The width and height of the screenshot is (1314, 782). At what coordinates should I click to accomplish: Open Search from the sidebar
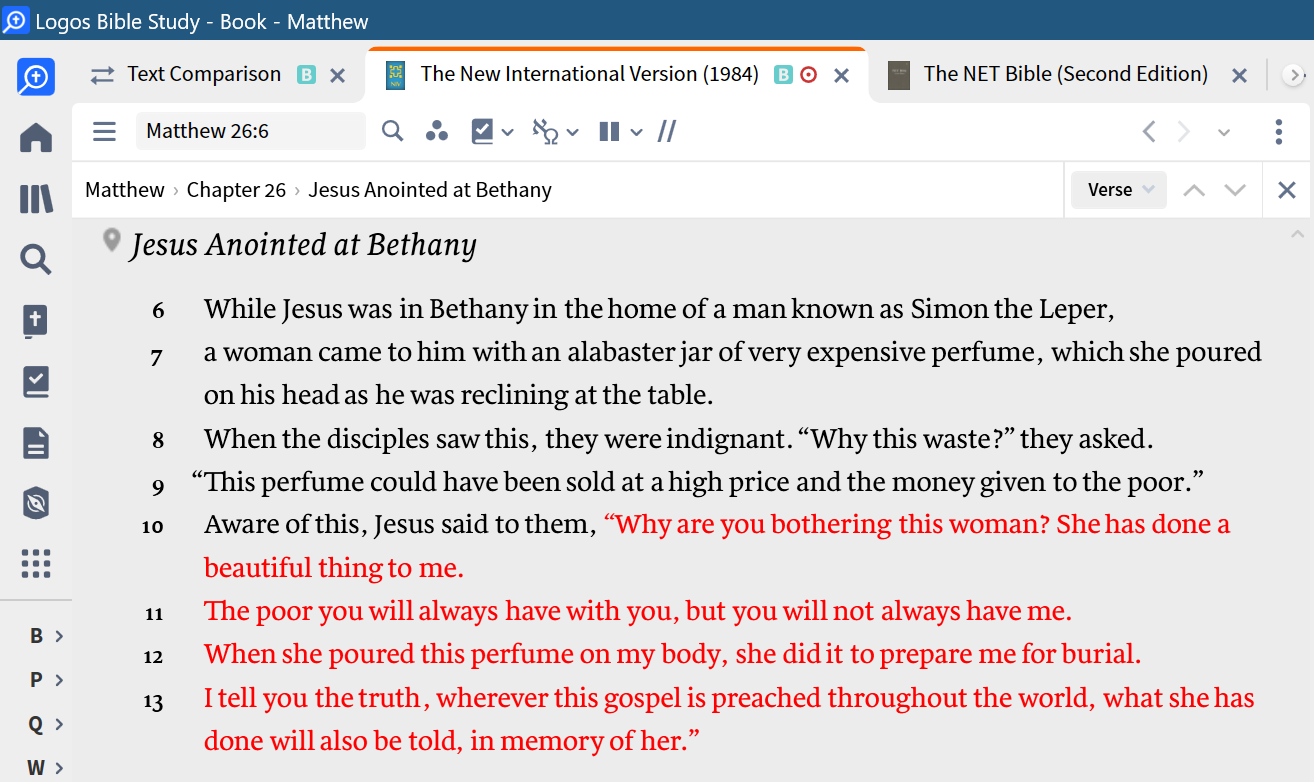pyautogui.click(x=36, y=259)
